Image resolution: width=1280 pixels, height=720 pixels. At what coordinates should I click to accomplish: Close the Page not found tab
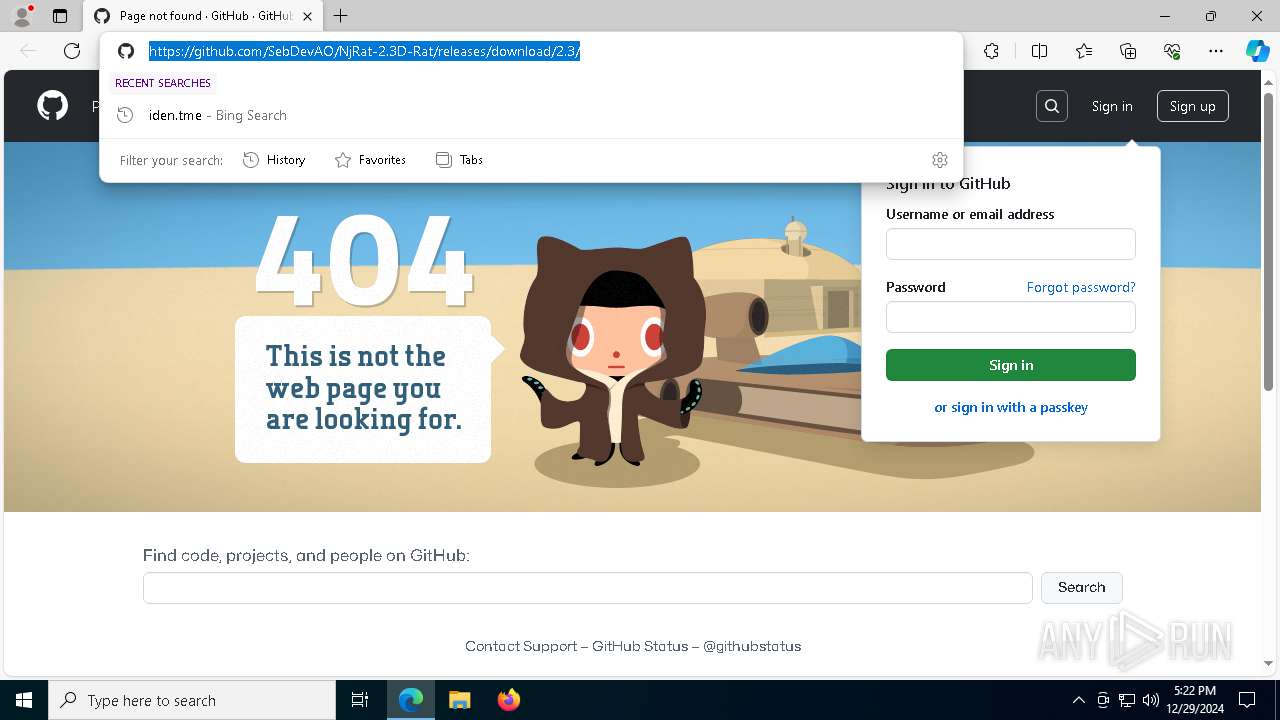click(308, 16)
